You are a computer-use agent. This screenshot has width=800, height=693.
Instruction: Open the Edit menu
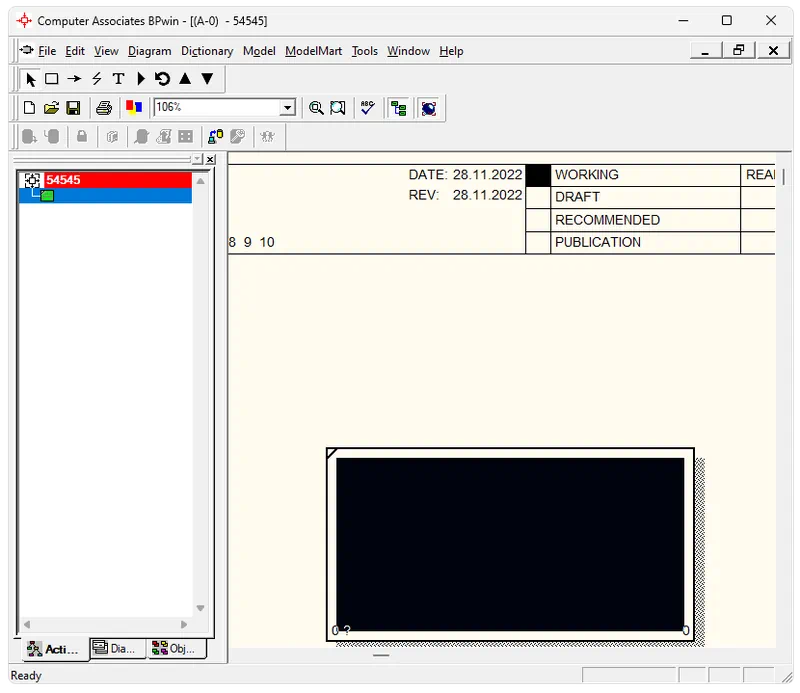coord(75,51)
